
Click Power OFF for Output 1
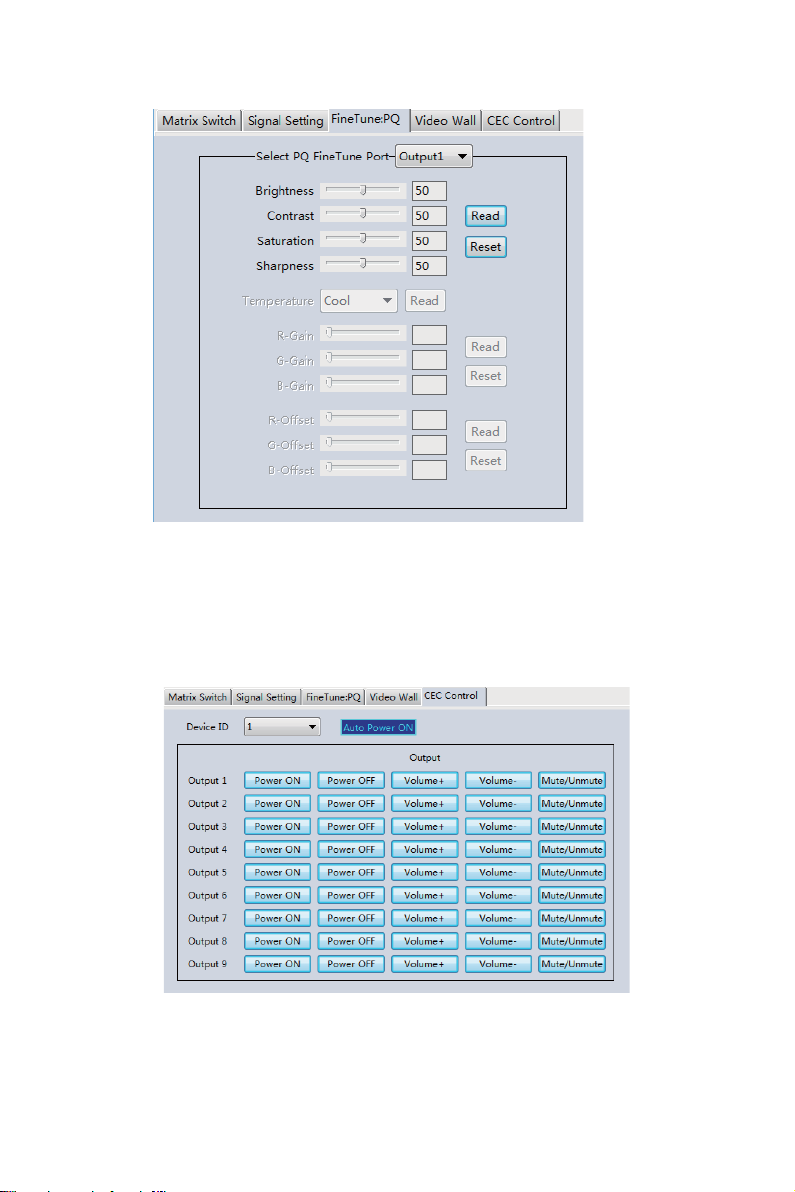click(351, 781)
